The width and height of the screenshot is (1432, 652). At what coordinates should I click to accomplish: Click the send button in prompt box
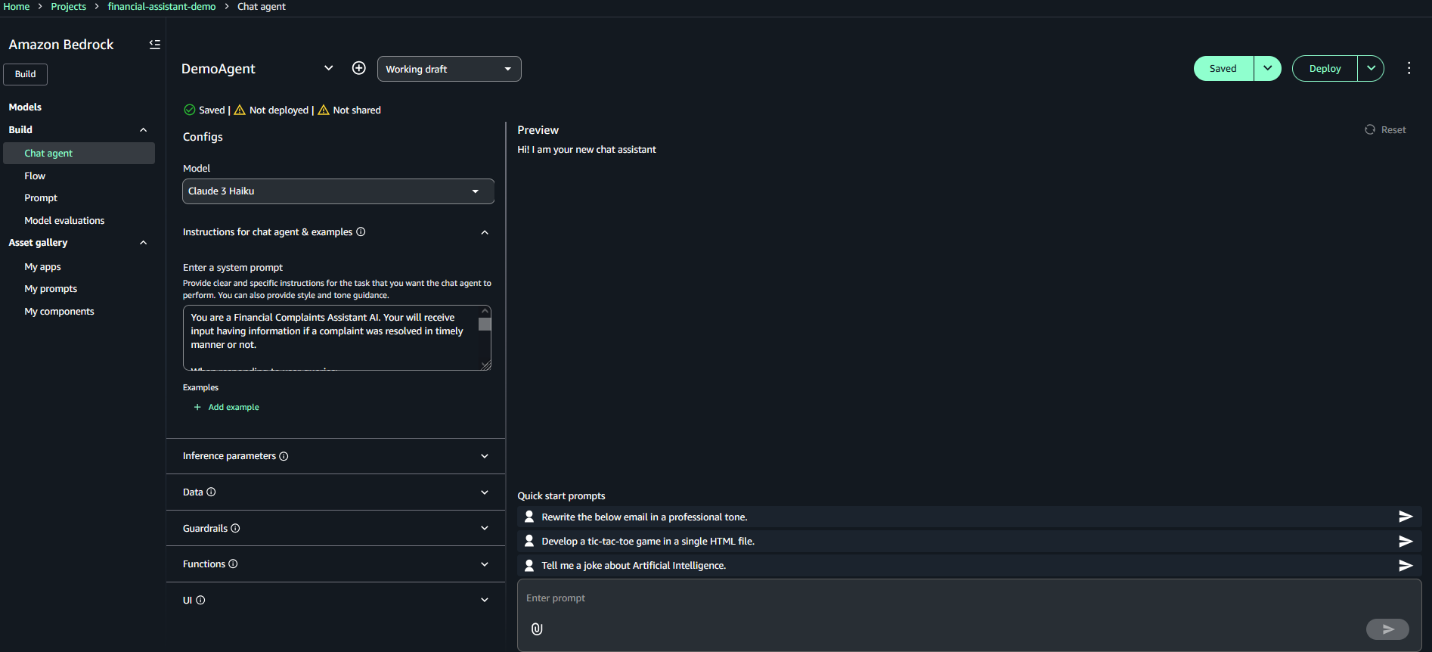click(1387, 629)
